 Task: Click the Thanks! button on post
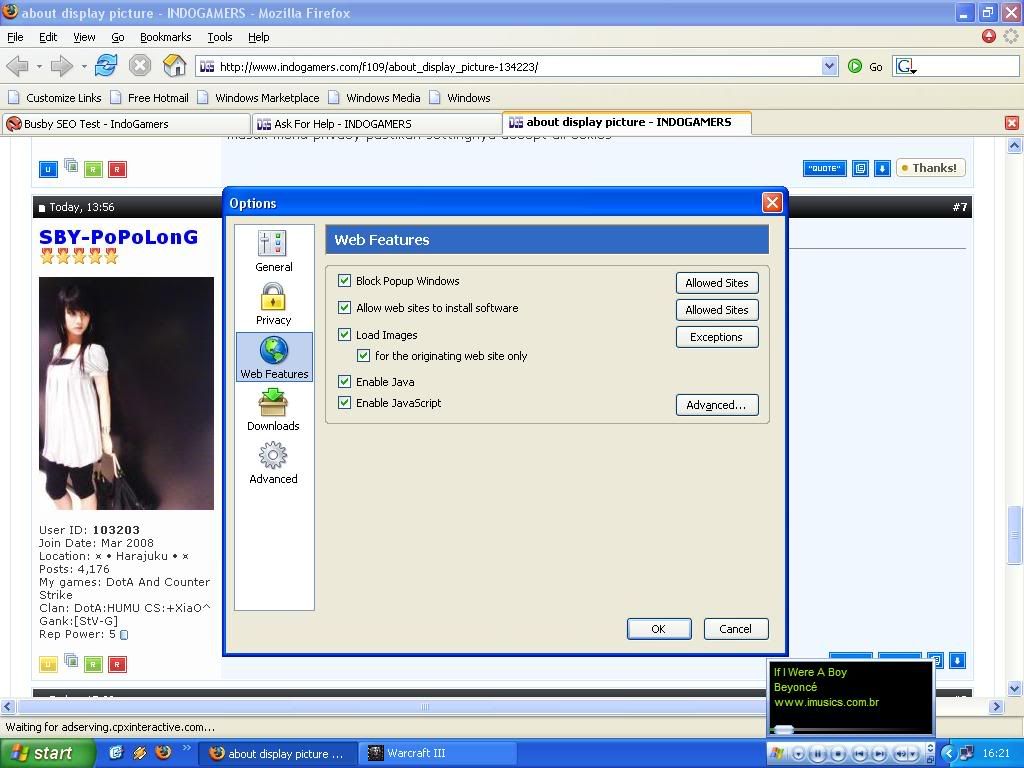[x=930, y=168]
